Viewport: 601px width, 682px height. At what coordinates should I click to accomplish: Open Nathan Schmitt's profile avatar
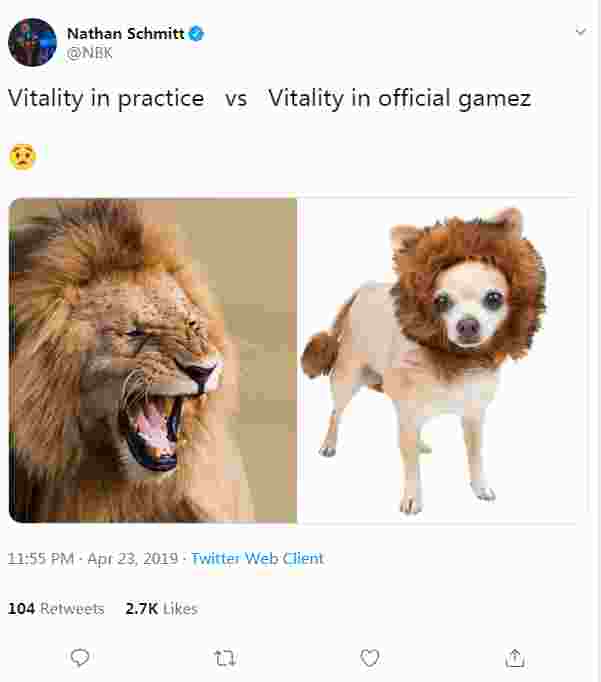[x=32, y=42]
